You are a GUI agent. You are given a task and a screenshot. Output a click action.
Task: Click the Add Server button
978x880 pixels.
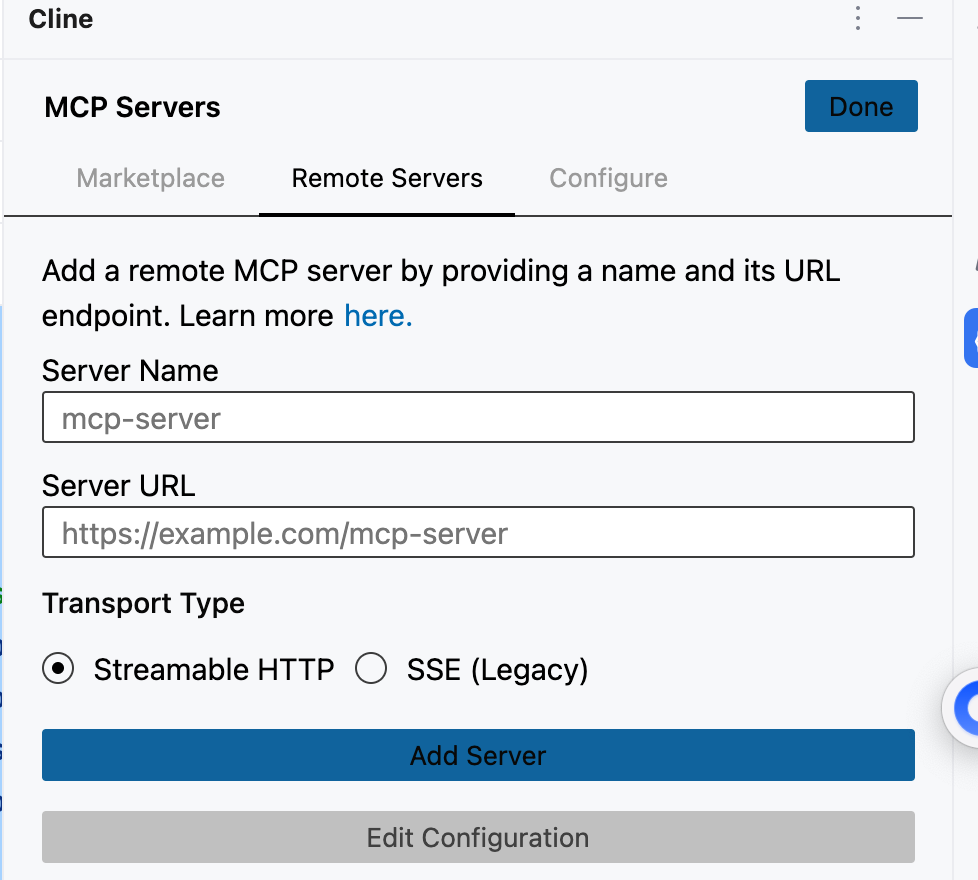click(478, 755)
